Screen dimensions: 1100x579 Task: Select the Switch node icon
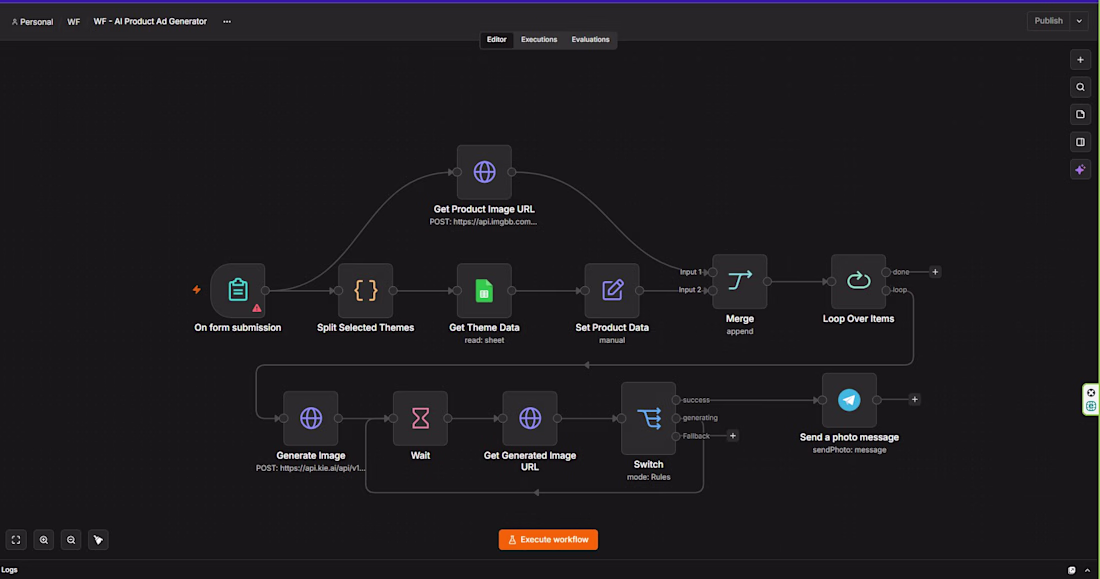pos(648,418)
